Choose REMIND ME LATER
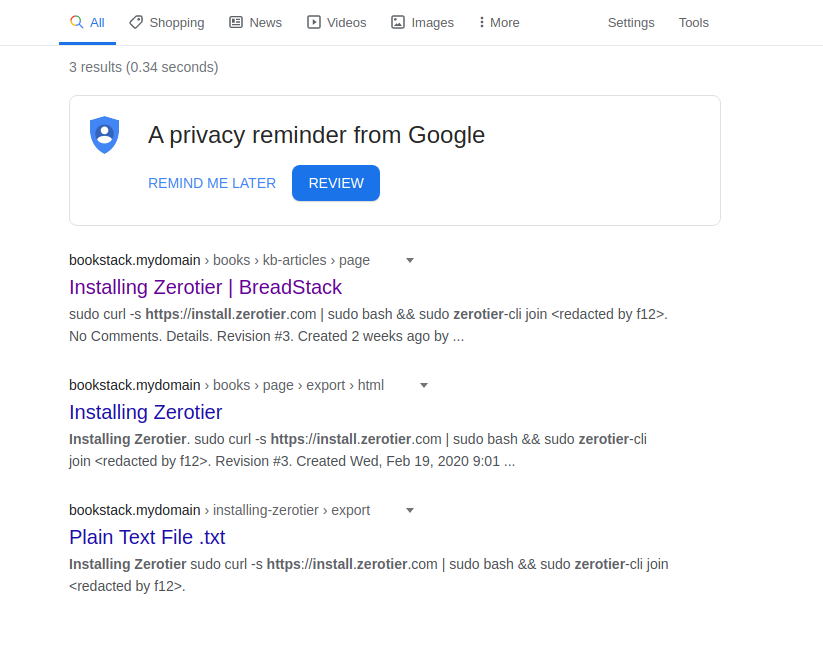This screenshot has width=823, height=647. 212,183
